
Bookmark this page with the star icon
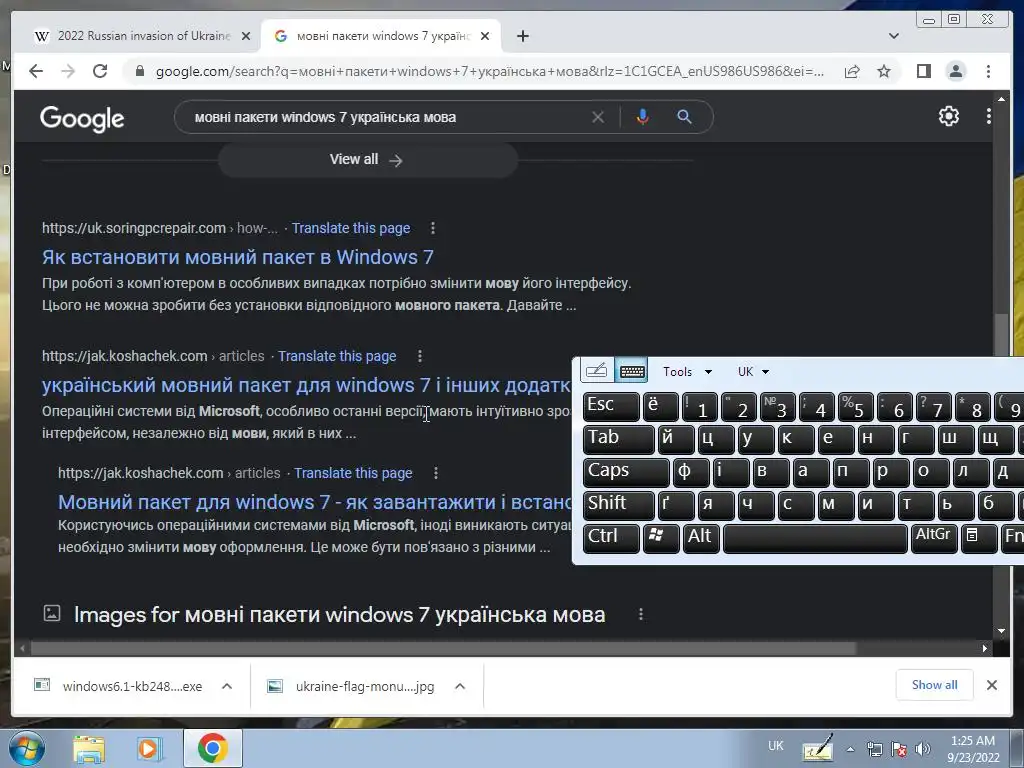click(884, 71)
